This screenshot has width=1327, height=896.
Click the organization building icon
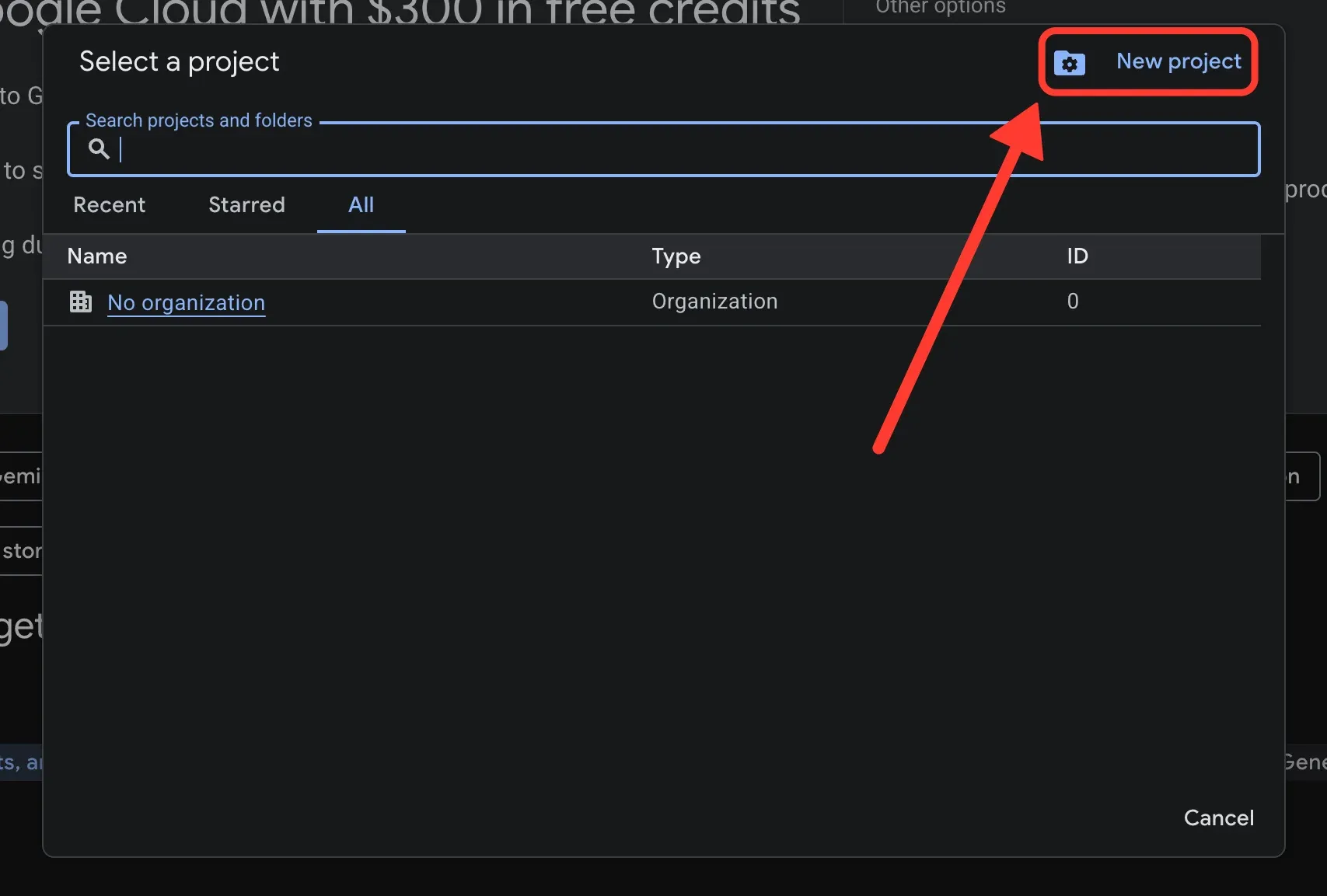click(81, 302)
